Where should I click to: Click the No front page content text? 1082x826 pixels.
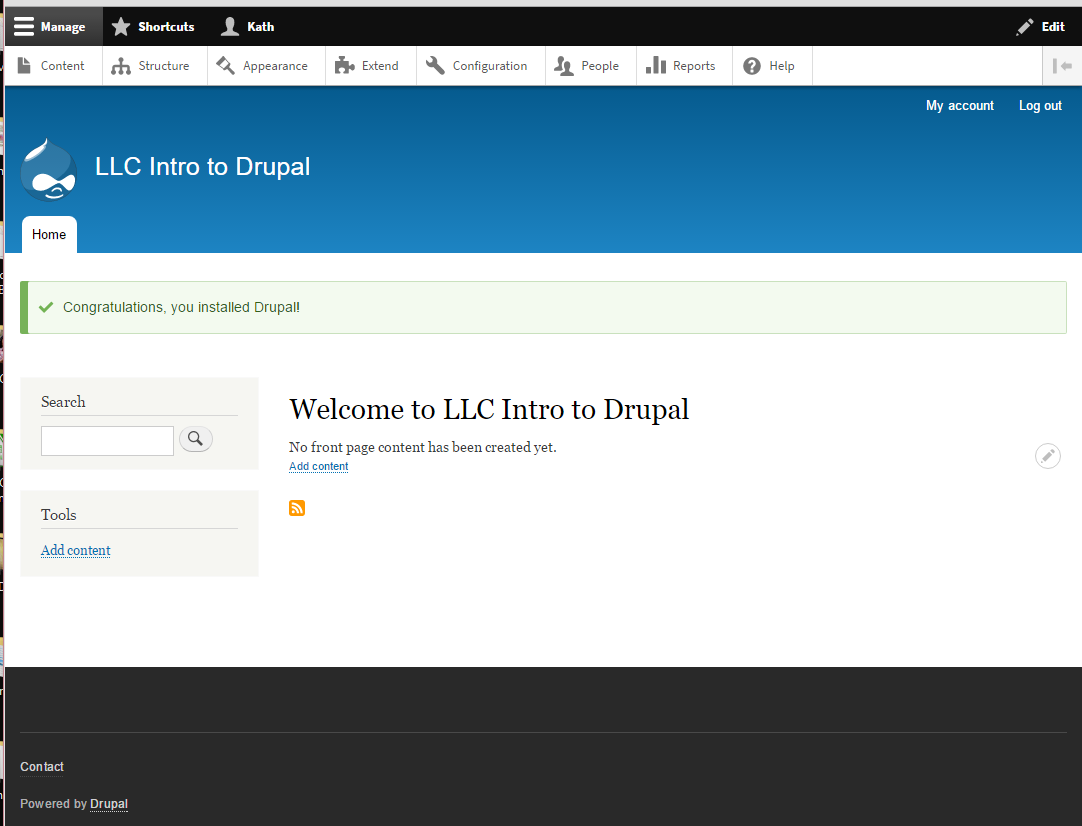(422, 447)
